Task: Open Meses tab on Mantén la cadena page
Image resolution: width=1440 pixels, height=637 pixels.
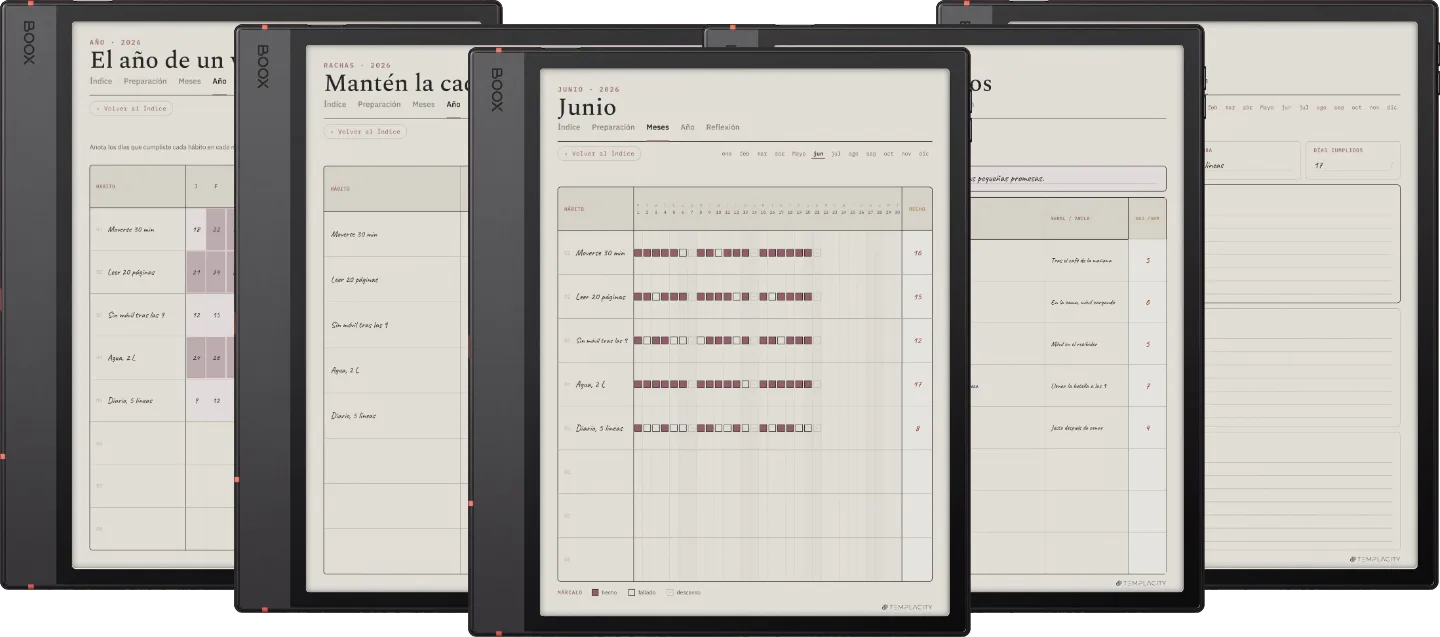Action: (424, 104)
